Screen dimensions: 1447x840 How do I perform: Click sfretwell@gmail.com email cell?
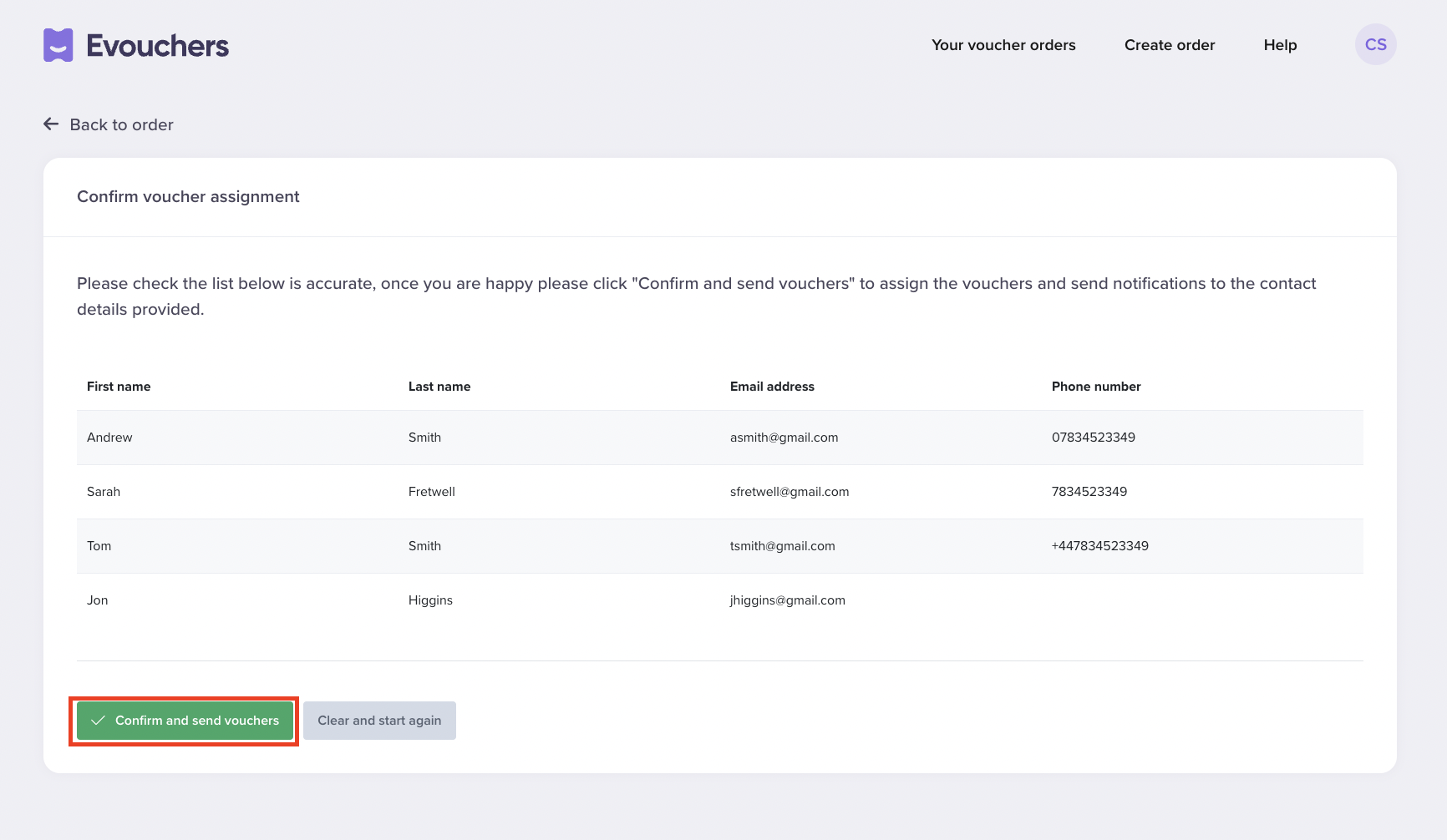(x=790, y=492)
